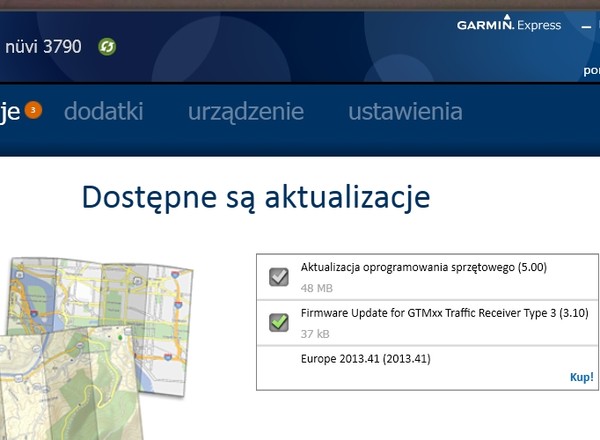The image size is (600, 440).
Task: Minimize the Garmin Express window
Action: [586, 27]
